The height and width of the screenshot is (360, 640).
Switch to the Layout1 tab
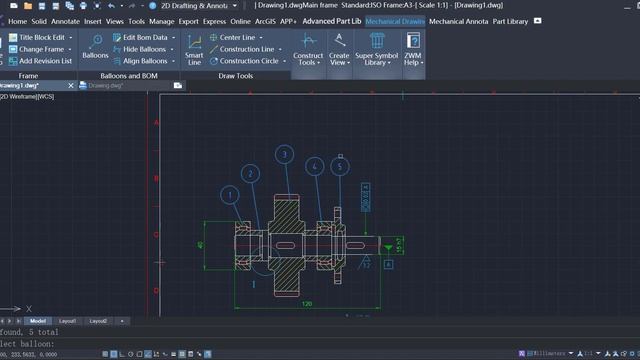click(67, 321)
